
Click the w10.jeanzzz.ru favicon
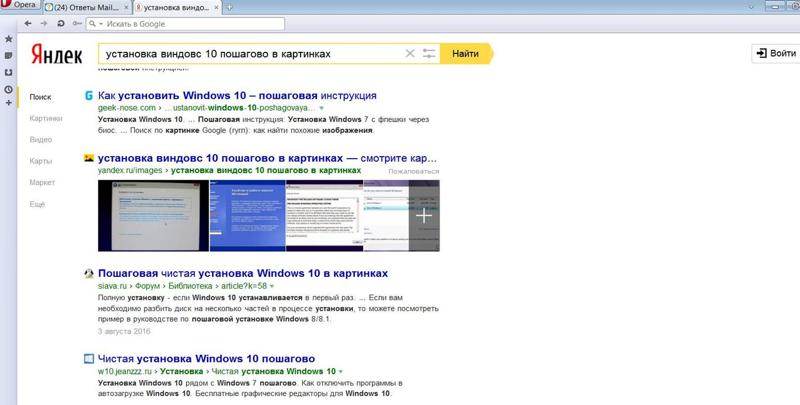89,359
